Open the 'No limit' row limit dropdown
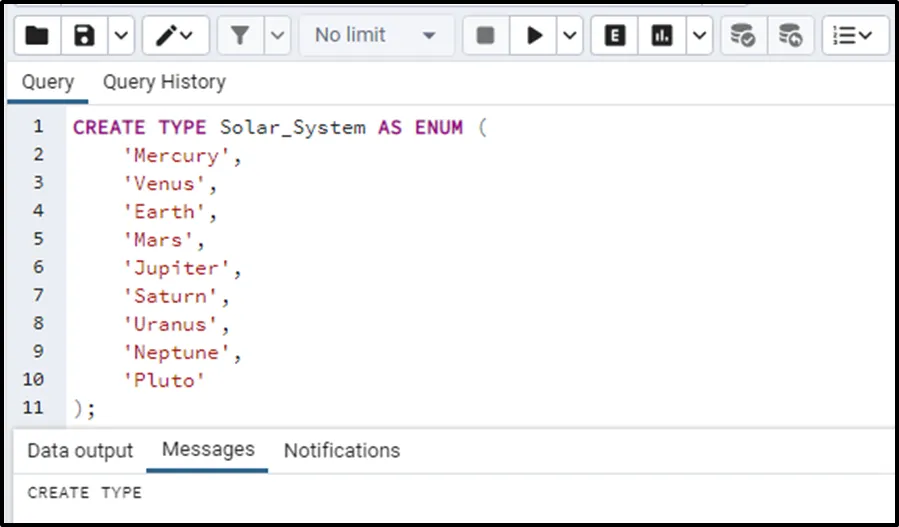Screen dimensions: 899x527 point(375,36)
